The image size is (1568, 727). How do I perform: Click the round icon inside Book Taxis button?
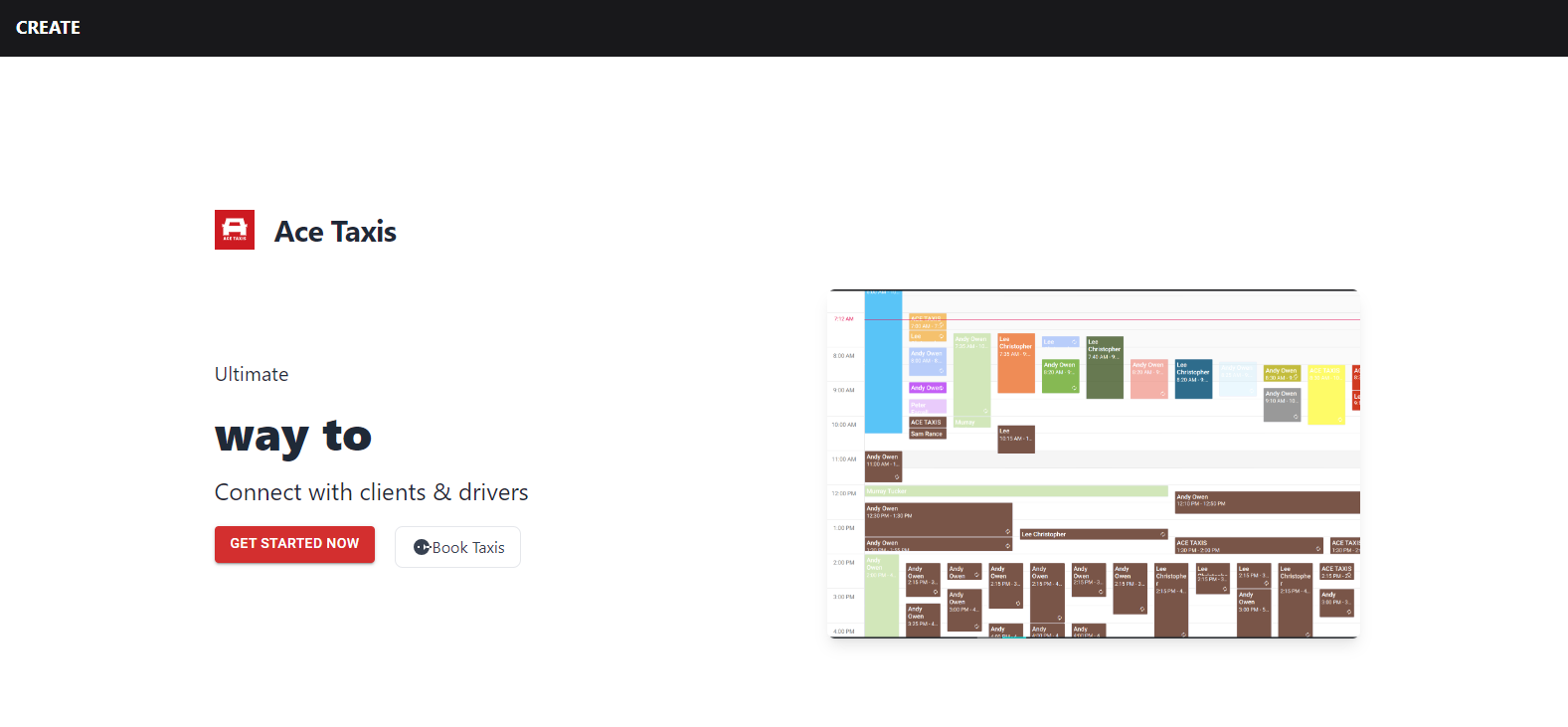coord(422,547)
